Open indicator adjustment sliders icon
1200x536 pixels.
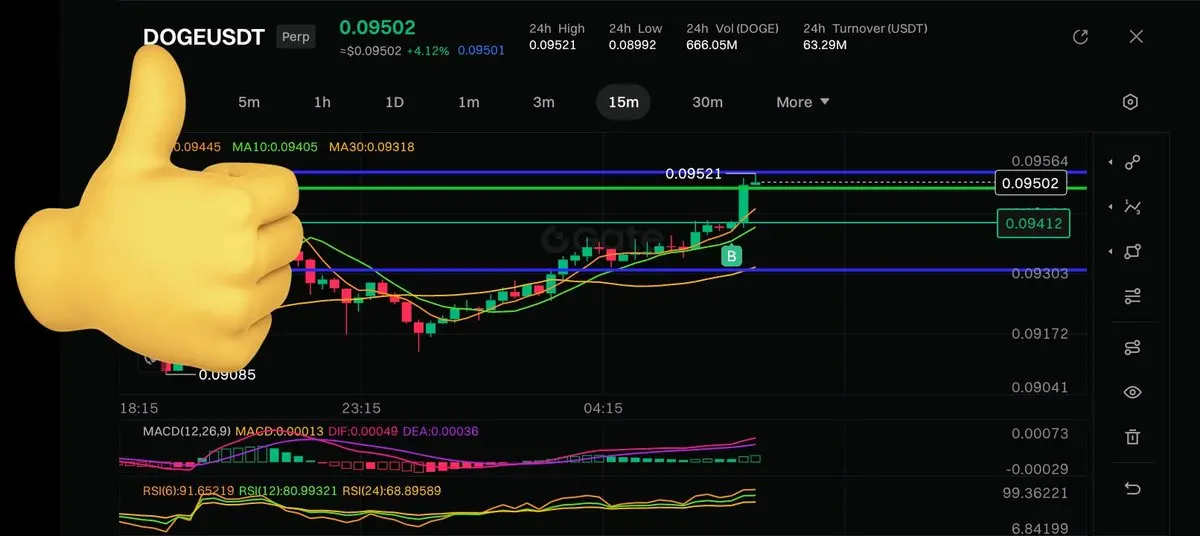coord(1132,297)
